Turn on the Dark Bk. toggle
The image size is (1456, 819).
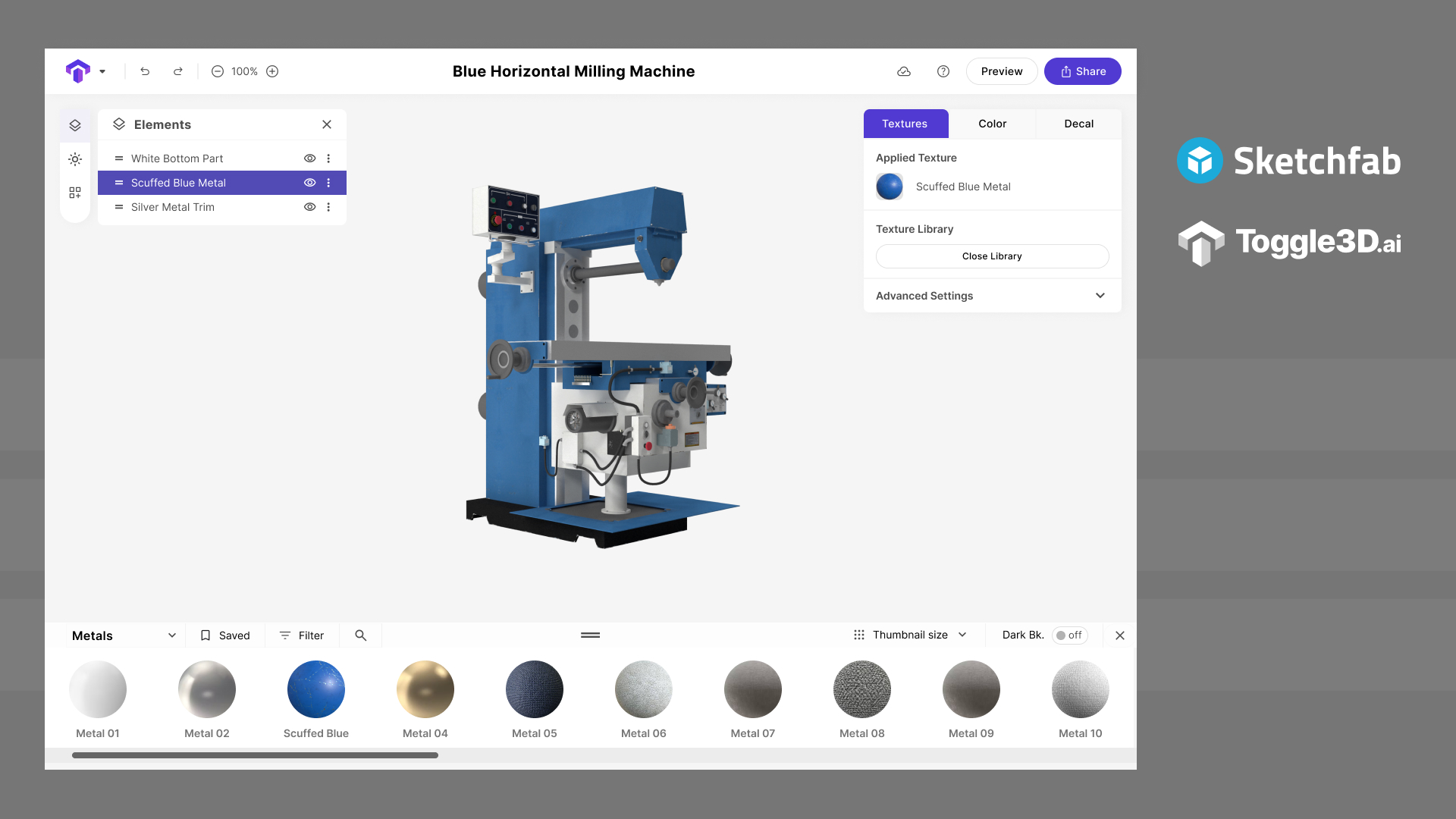1069,635
